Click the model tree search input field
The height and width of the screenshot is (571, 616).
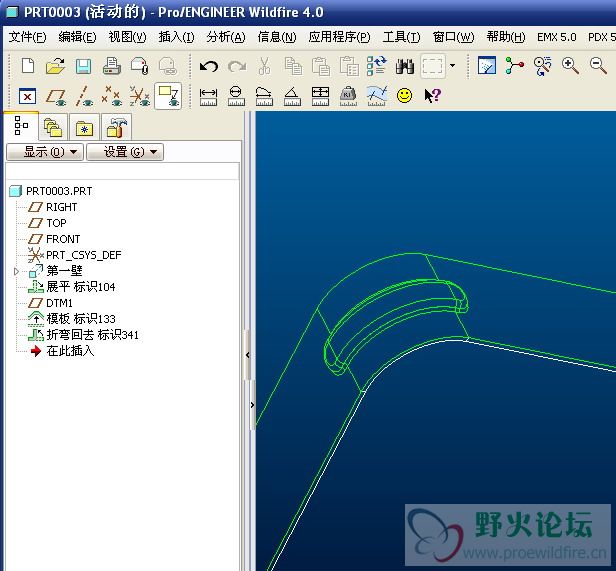coord(122,171)
